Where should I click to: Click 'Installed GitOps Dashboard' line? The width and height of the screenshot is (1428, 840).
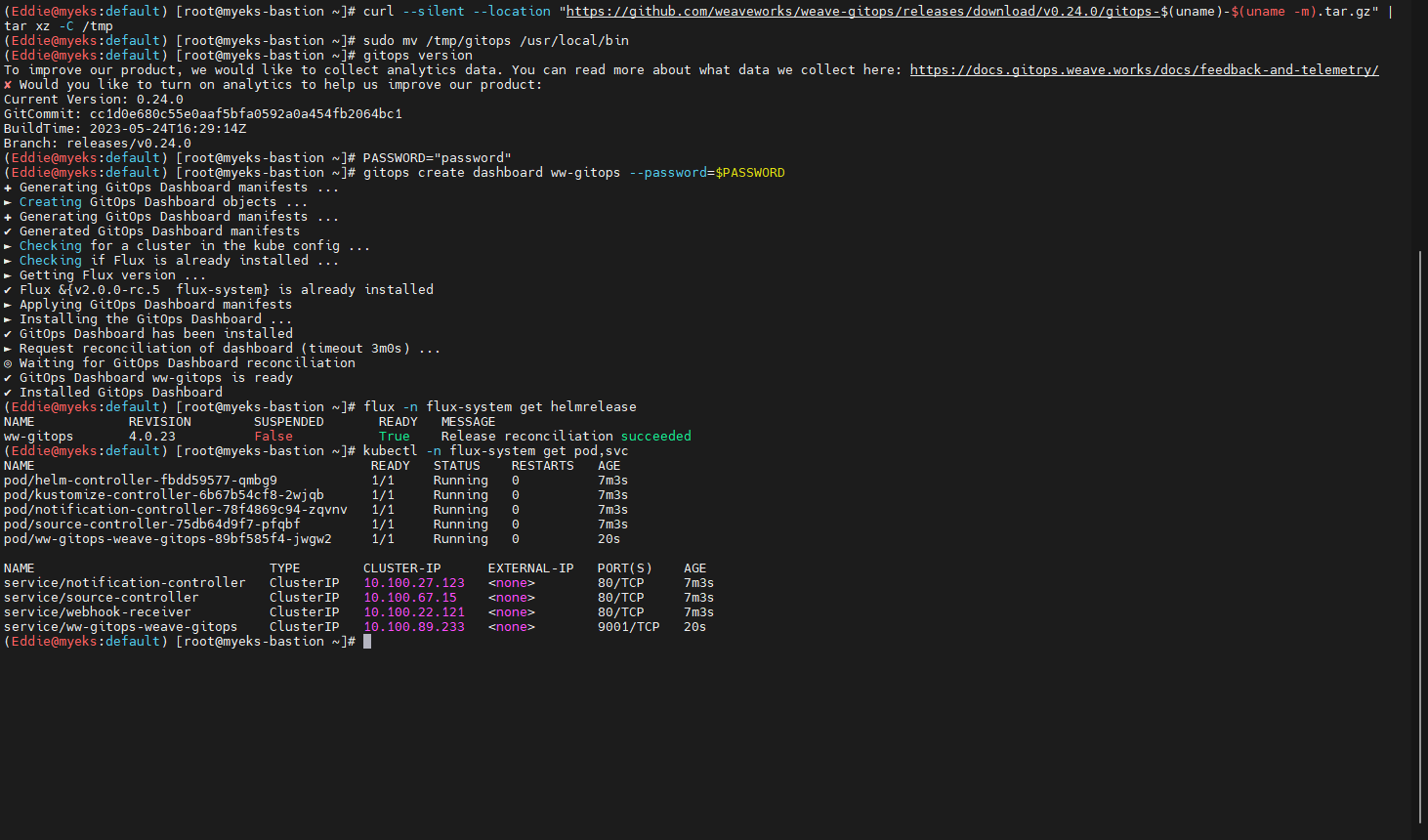click(x=113, y=393)
